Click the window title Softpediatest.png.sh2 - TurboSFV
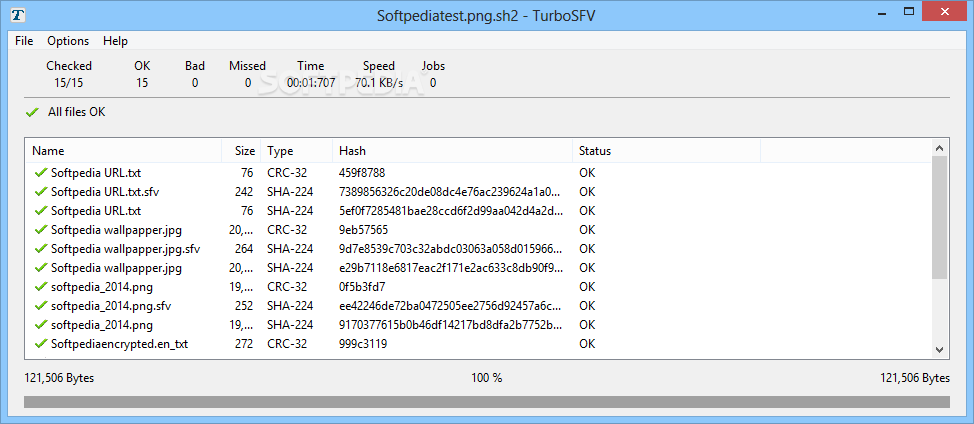 pyautogui.click(x=486, y=16)
